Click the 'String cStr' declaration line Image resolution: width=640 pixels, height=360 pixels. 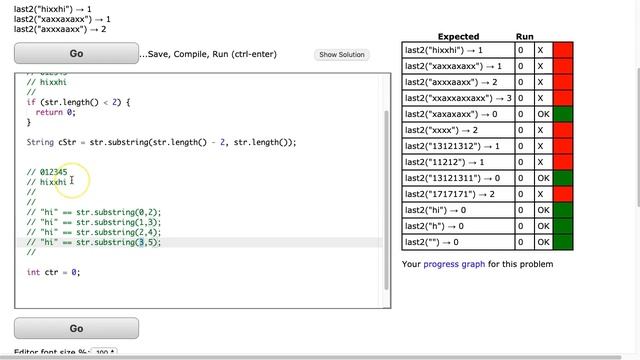coord(161,142)
